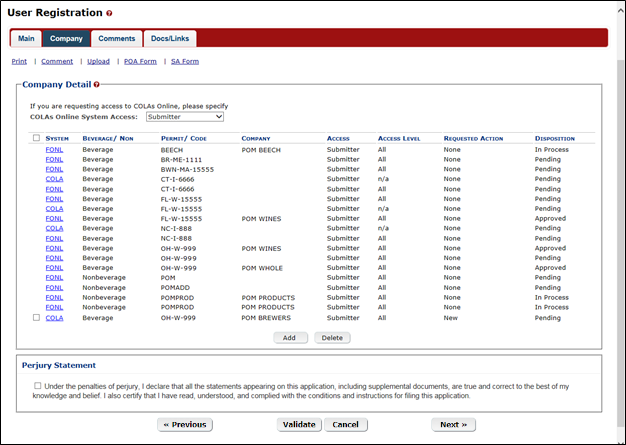Open the Comments tab

[116, 39]
